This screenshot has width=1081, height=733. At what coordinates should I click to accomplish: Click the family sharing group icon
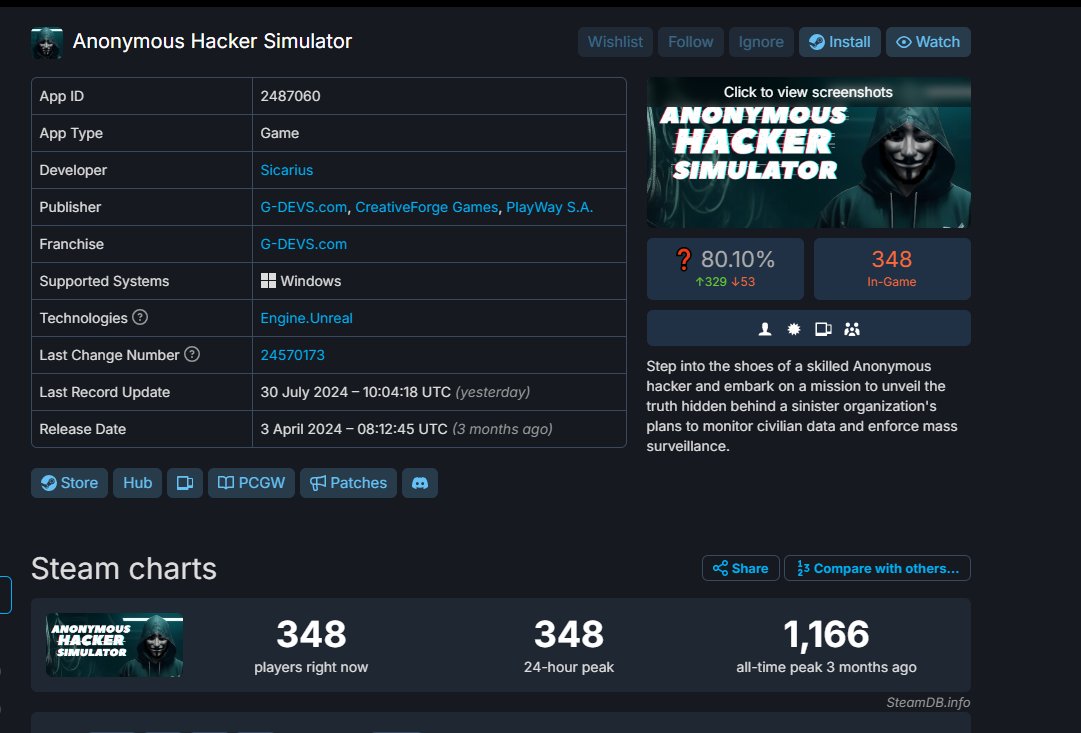pyautogui.click(x=852, y=330)
